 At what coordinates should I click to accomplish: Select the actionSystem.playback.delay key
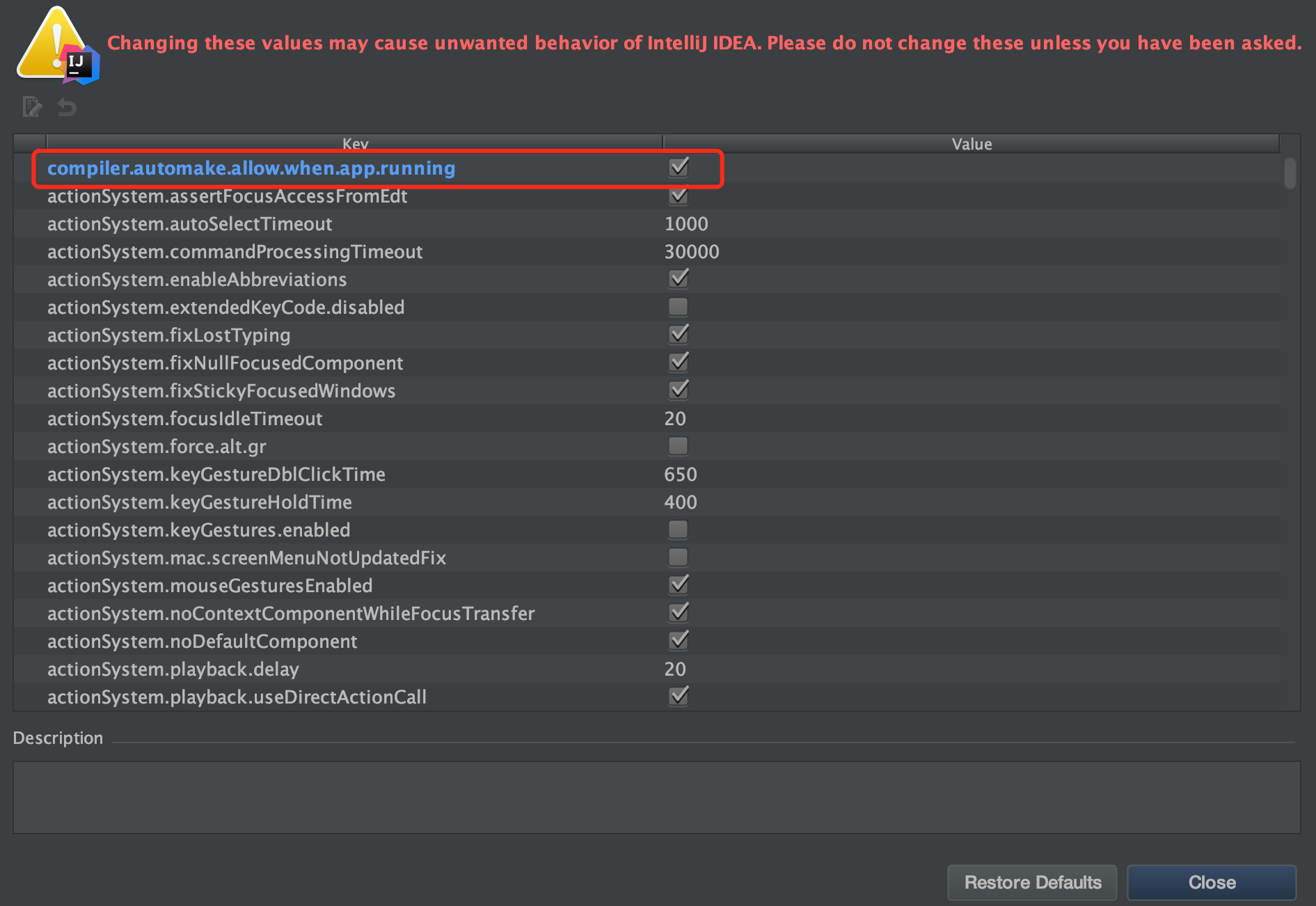point(173,669)
